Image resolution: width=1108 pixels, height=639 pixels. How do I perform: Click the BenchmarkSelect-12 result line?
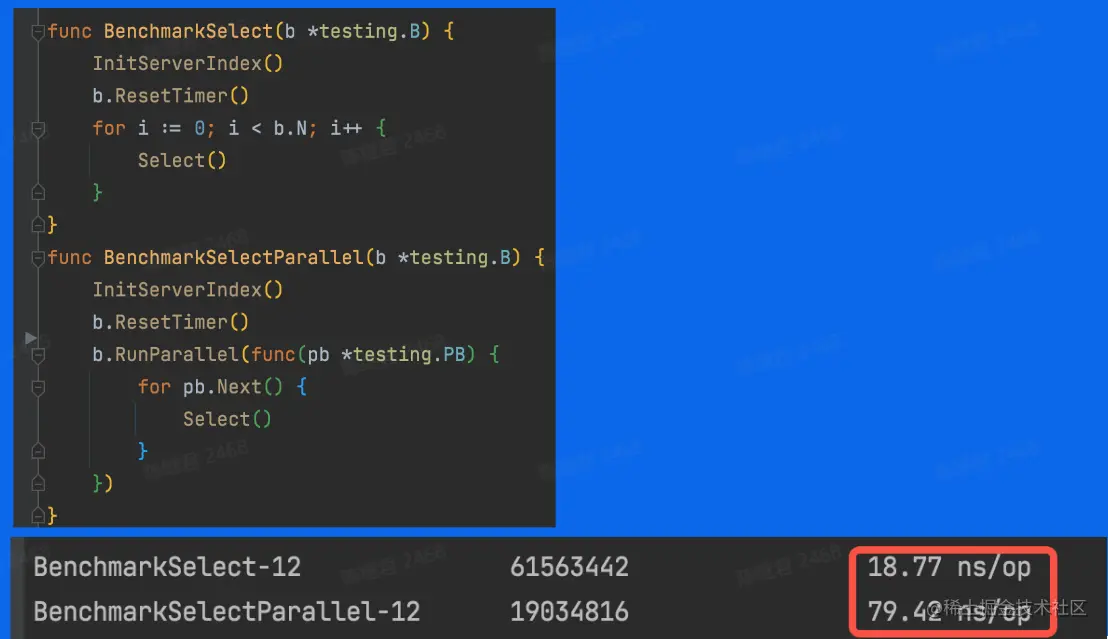[167, 567]
